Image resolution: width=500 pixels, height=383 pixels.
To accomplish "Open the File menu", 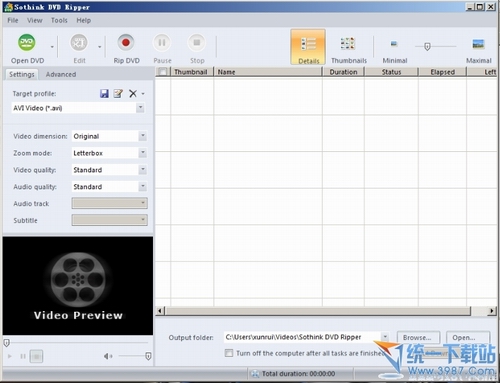I will tap(13, 20).
